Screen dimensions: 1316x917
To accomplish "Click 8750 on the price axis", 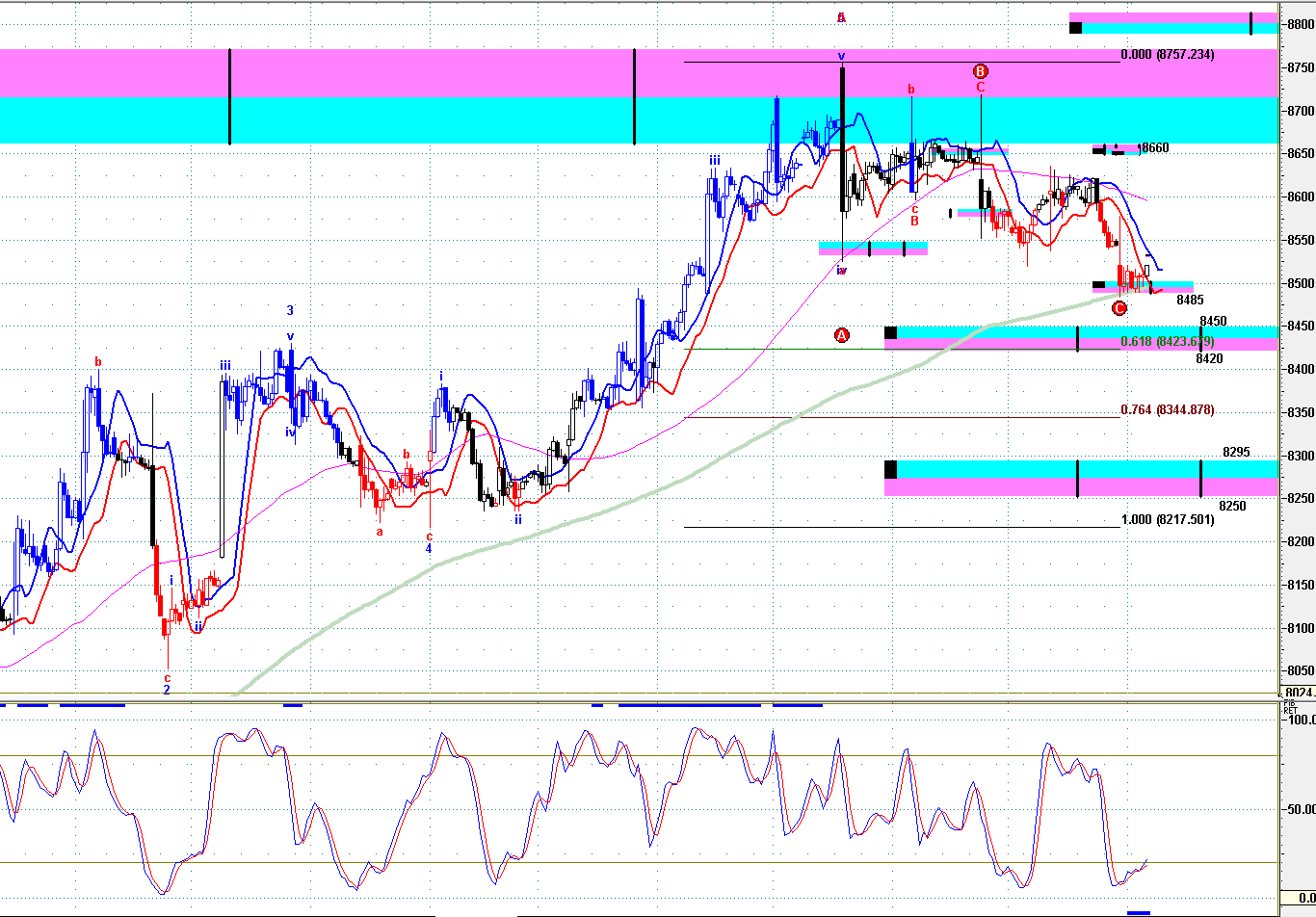I will [x=1301, y=67].
